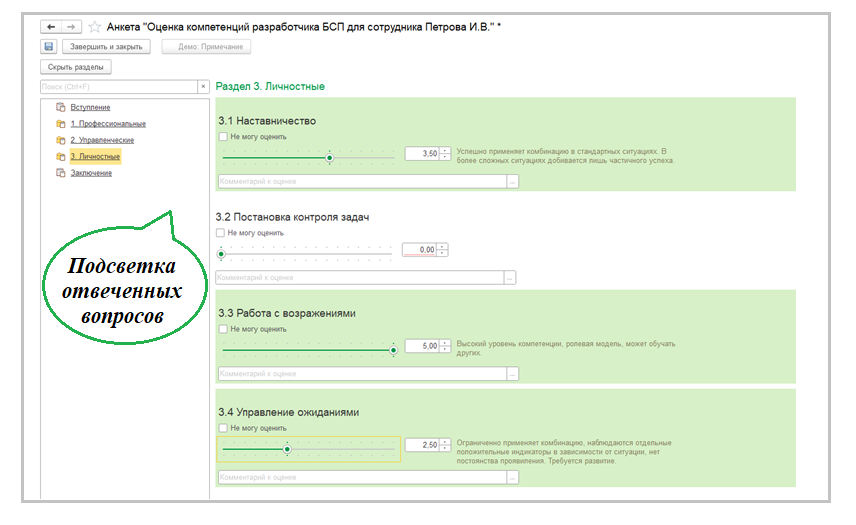Clear the search field with X icon

203,87
